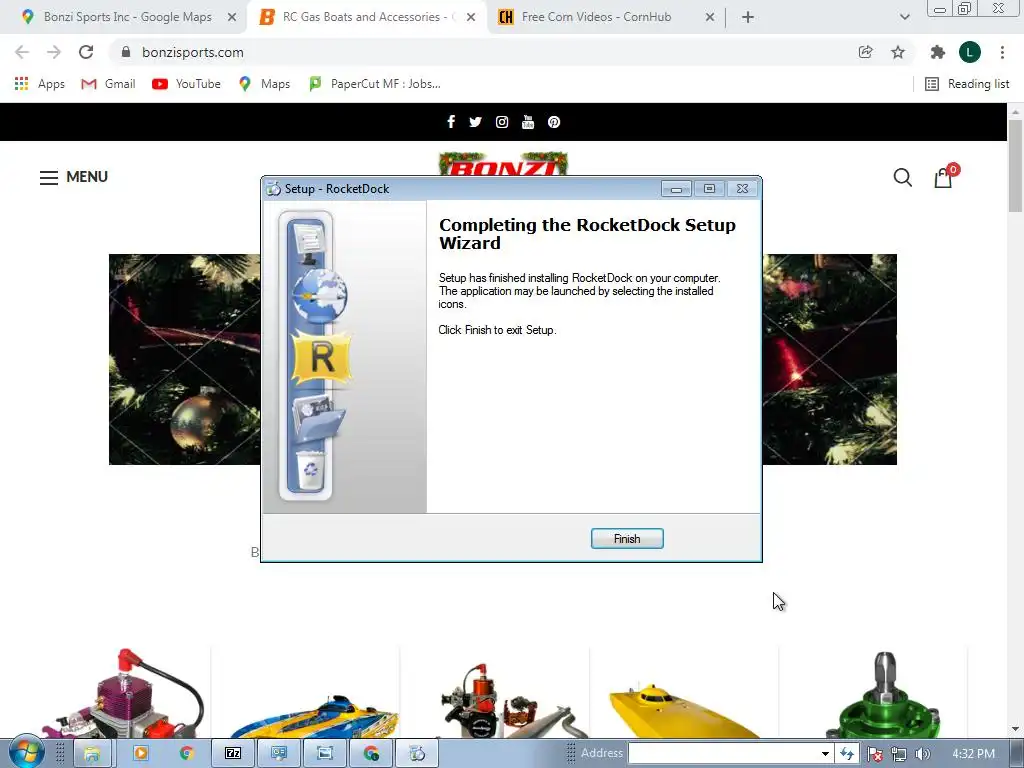Open the Chrome three-dot menu
The height and width of the screenshot is (768, 1024).
1002,52
